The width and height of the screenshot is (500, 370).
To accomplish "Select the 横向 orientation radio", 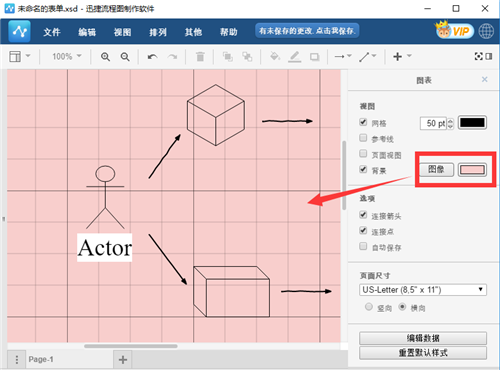I will pyautogui.click(x=402, y=307).
